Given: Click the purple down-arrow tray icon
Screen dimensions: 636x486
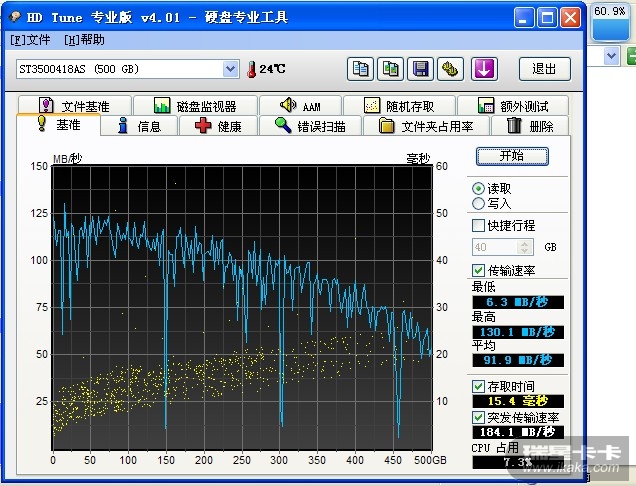Looking at the screenshot, I should point(484,69).
